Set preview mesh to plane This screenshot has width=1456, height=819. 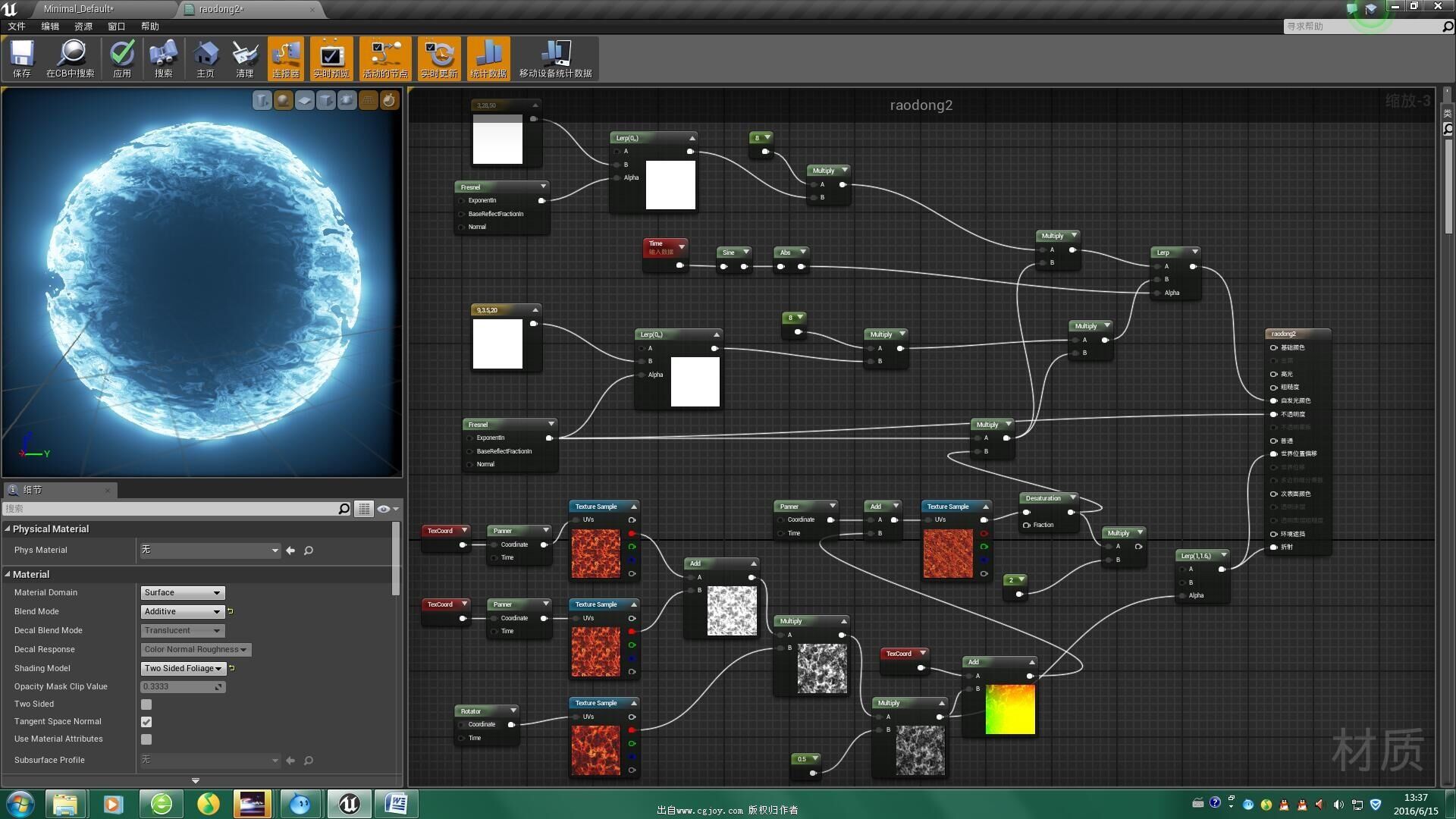click(x=304, y=100)
